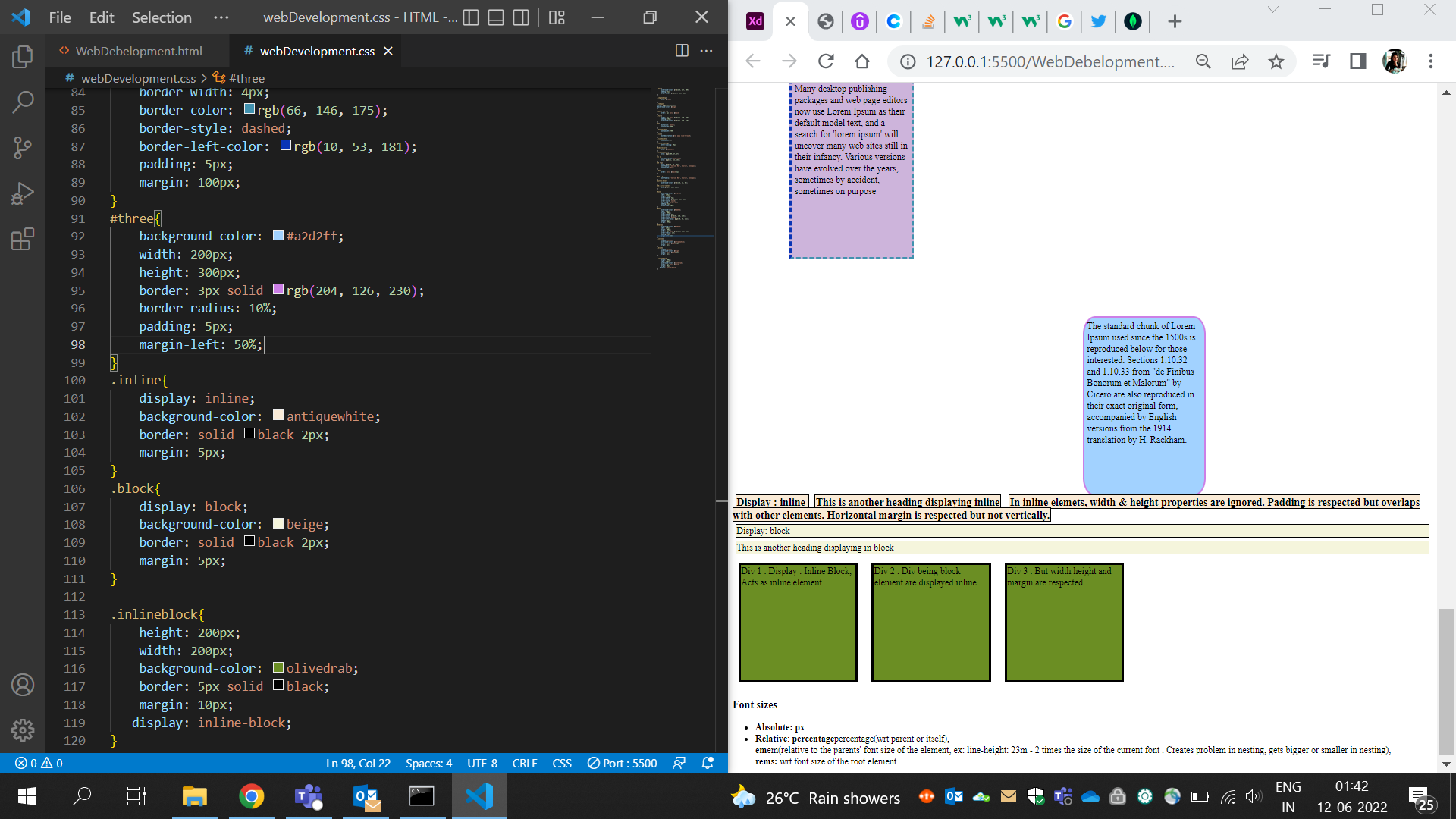Switch to the WebDebelopment.html tab
Image resolution: width=1456 pixels, height=819 pixels.
pos(139,51)
